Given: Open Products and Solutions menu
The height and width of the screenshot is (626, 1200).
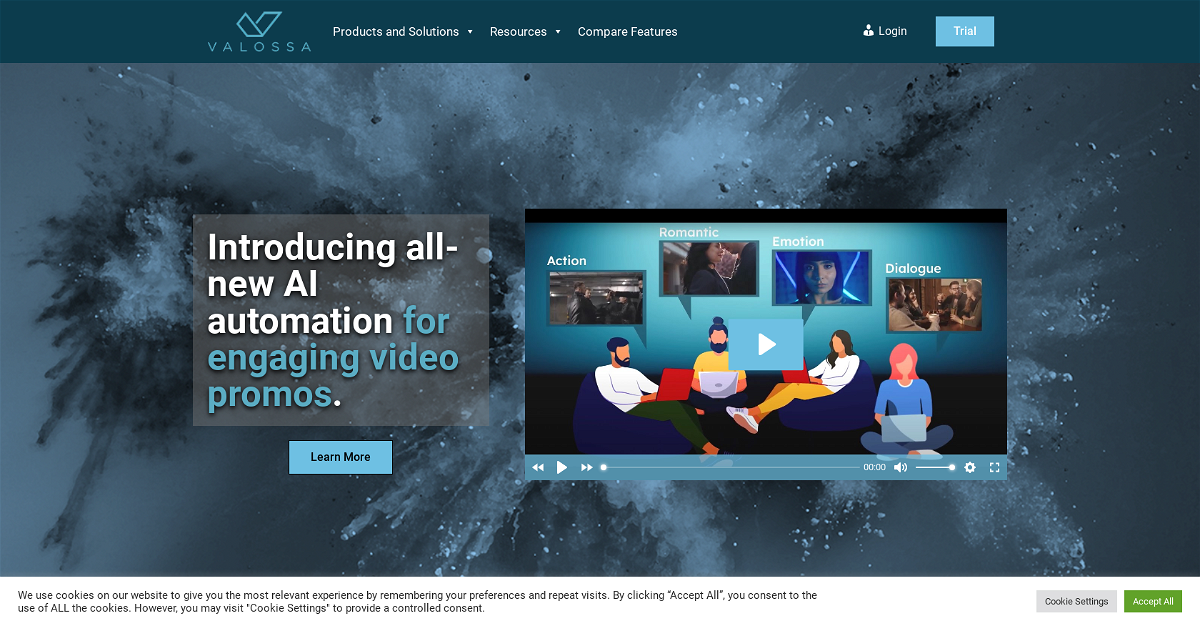Looking at the screenshot, I should pyautogui.click(x=396, y=32).
